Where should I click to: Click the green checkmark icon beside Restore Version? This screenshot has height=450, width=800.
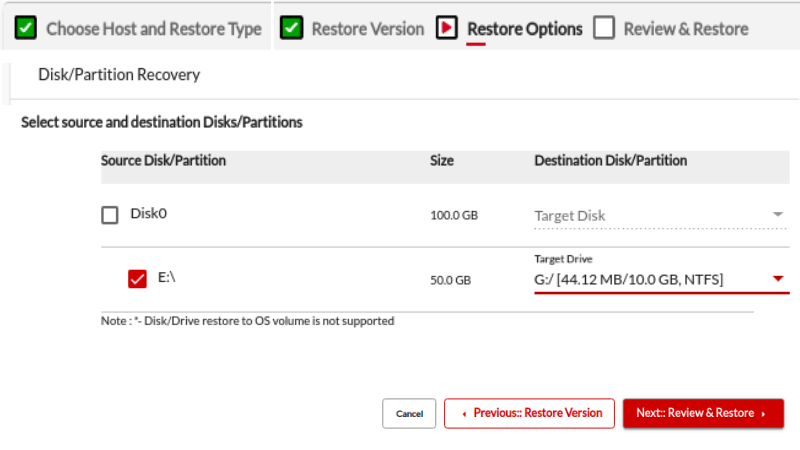(x=292, y=29)
